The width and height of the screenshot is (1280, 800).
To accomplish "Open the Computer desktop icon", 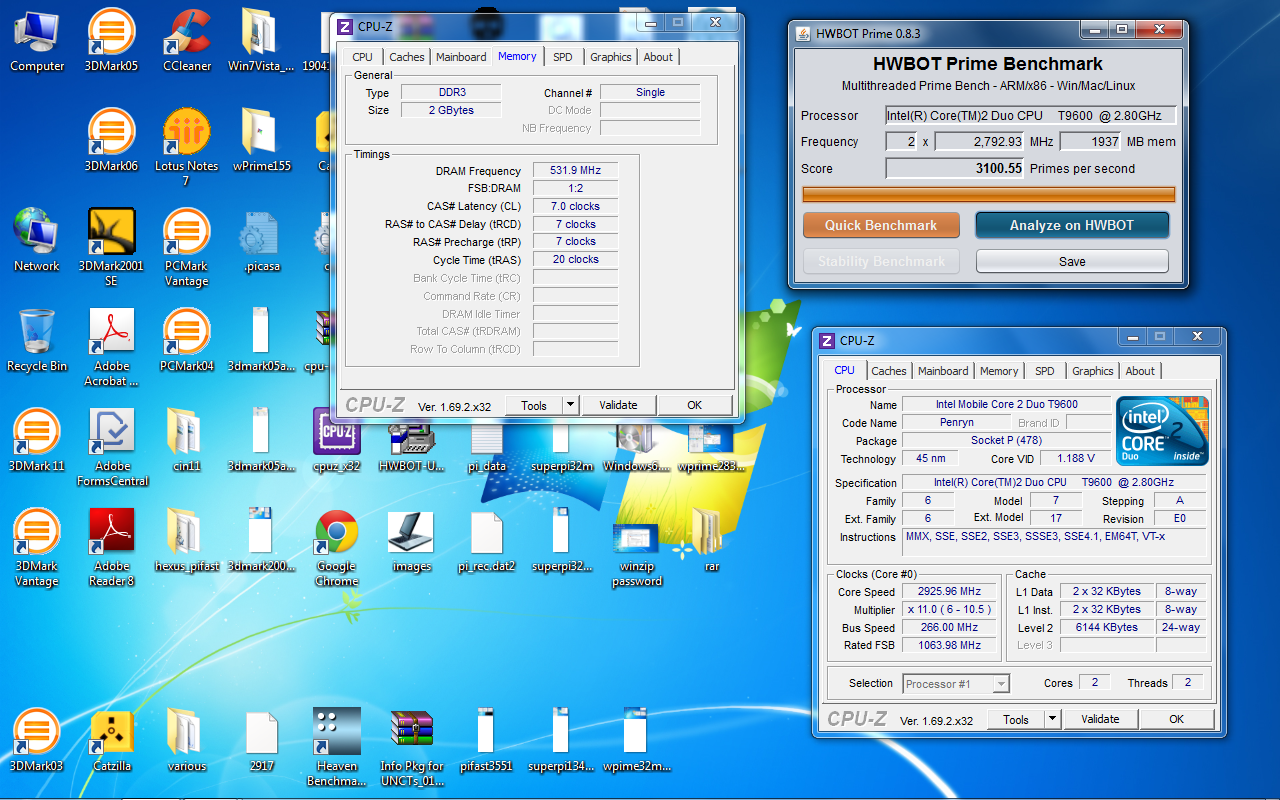I will point(37,40).
